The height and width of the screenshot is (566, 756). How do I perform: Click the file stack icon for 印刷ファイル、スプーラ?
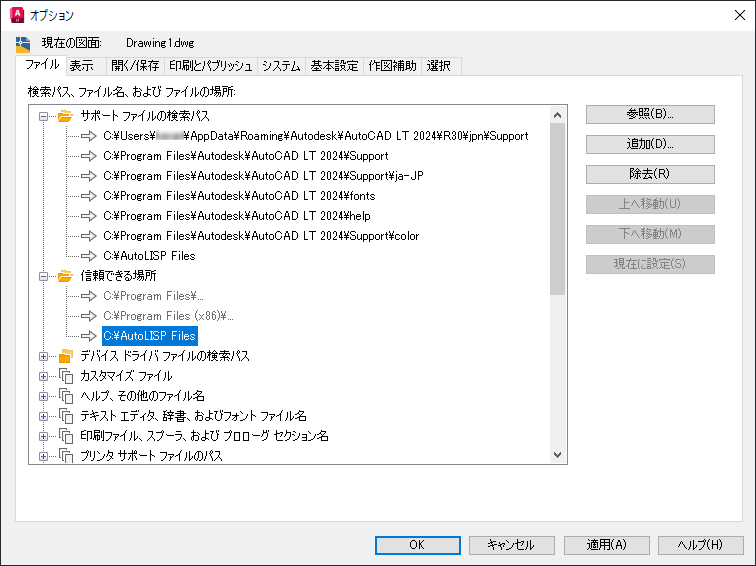point(66,436)
